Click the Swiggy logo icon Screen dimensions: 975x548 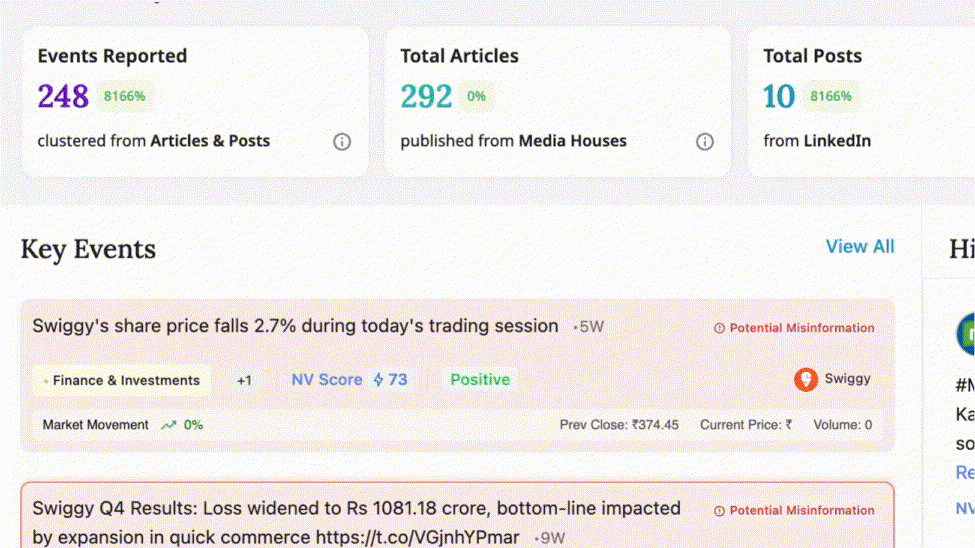coord(806,379)
